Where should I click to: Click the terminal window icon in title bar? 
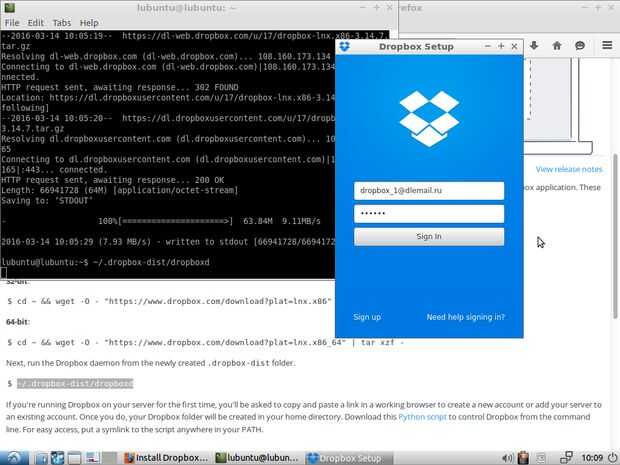pos(9,7)
